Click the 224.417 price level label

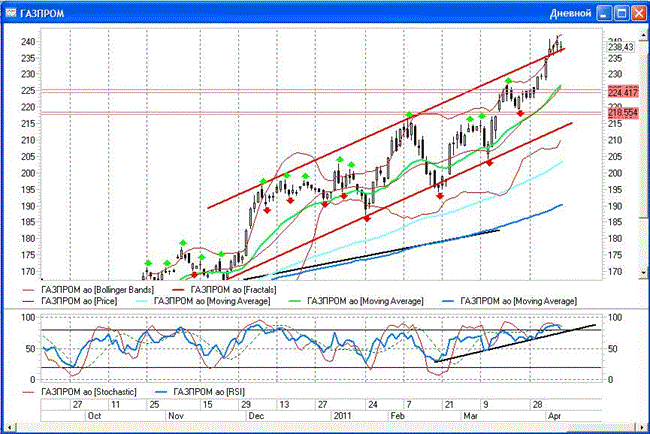[623, 92]
